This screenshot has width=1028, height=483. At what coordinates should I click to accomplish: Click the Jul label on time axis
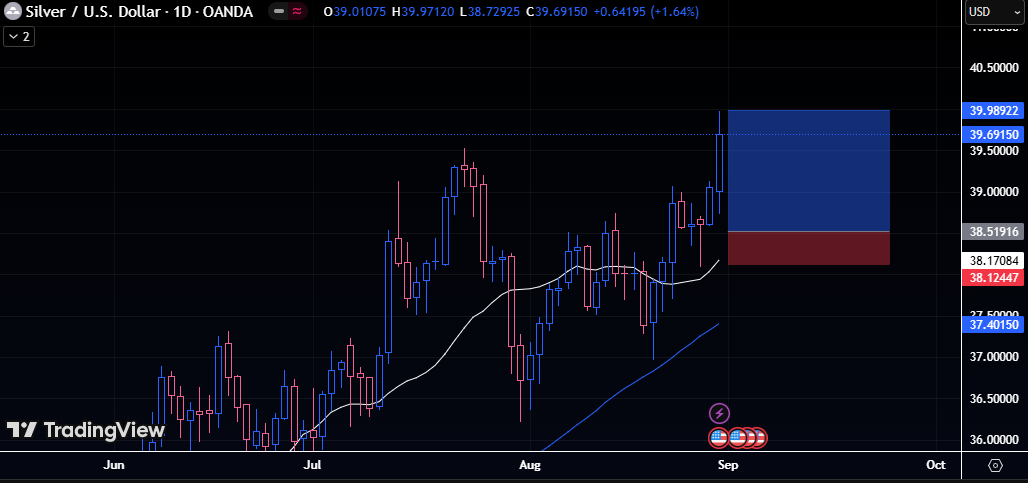click(x=313, y=465)
